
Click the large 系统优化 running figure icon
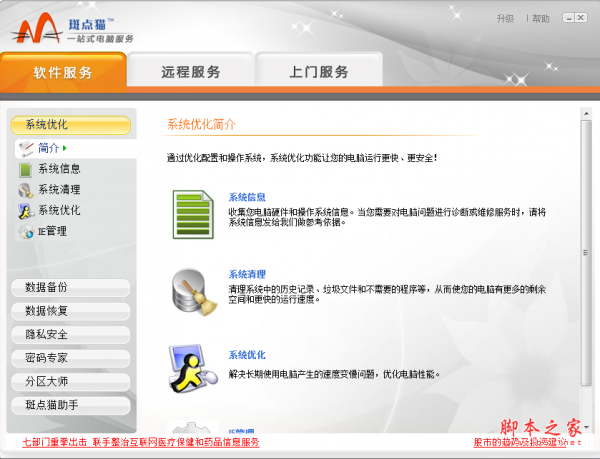tap(193, 369)
